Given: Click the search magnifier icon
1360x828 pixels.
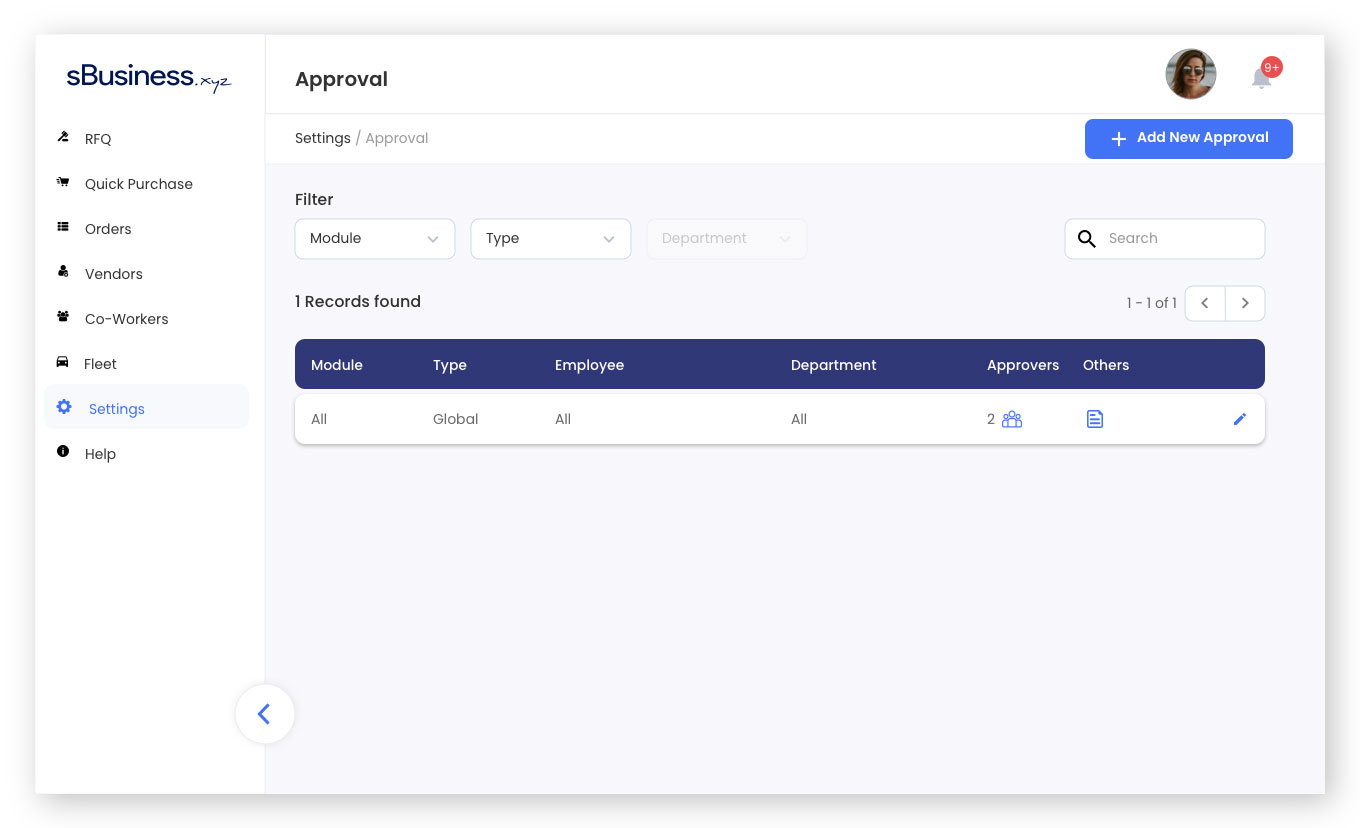Looking at the screenshot, I should coord(1087,239).
